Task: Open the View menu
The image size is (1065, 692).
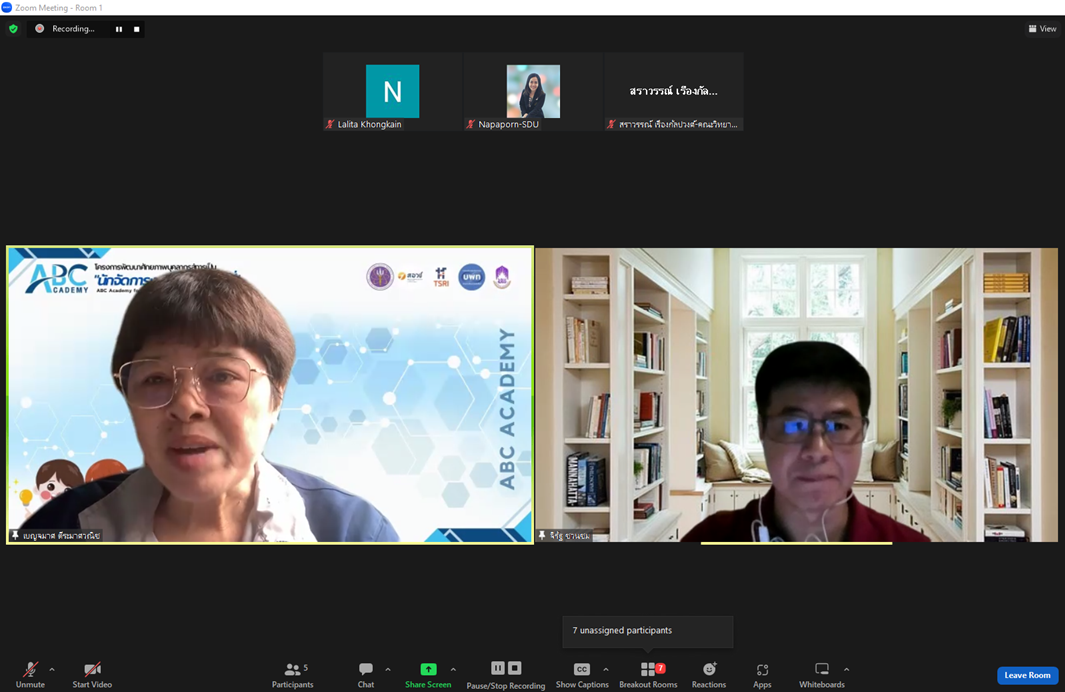Action: 1042,28
